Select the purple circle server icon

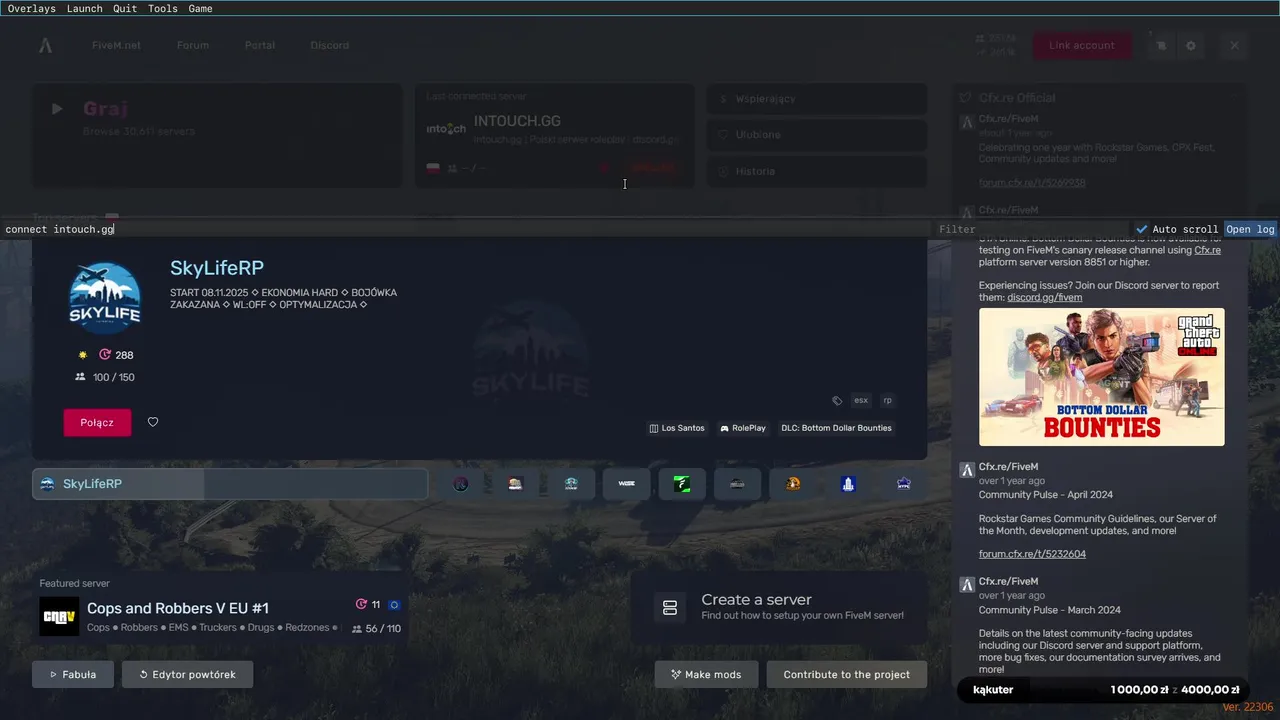pos(461,484)
